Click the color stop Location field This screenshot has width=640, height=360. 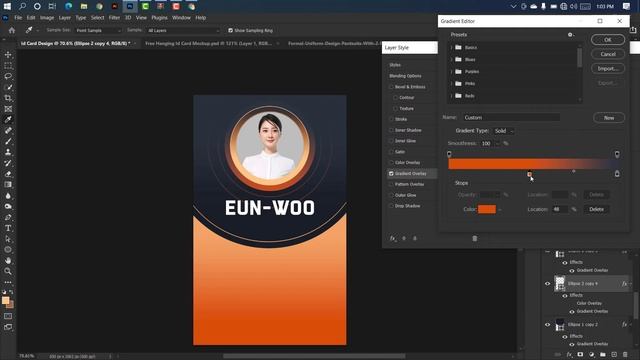tap(560, 209)
